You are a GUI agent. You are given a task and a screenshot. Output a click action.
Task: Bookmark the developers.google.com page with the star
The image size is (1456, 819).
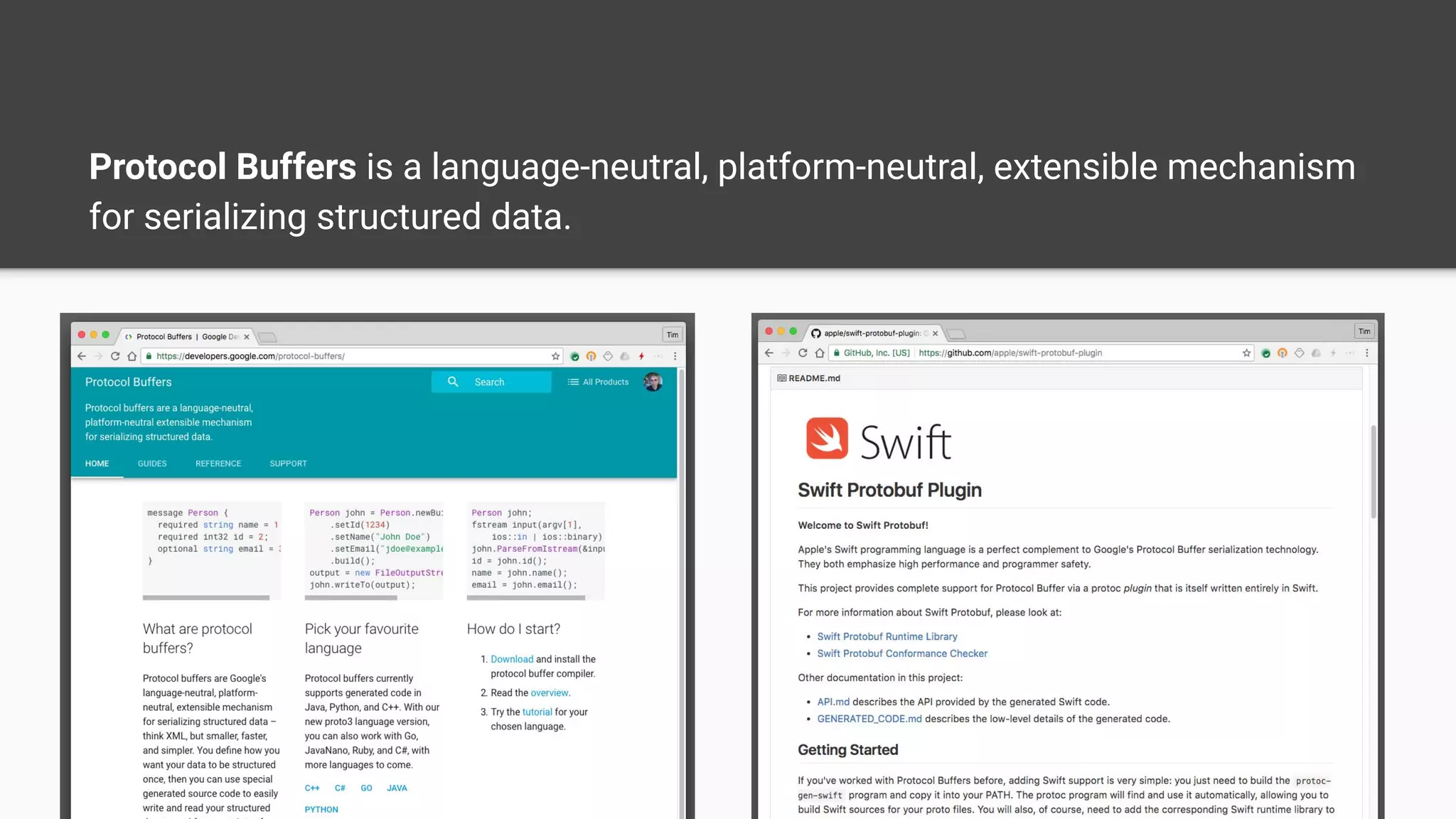point(556,356)
